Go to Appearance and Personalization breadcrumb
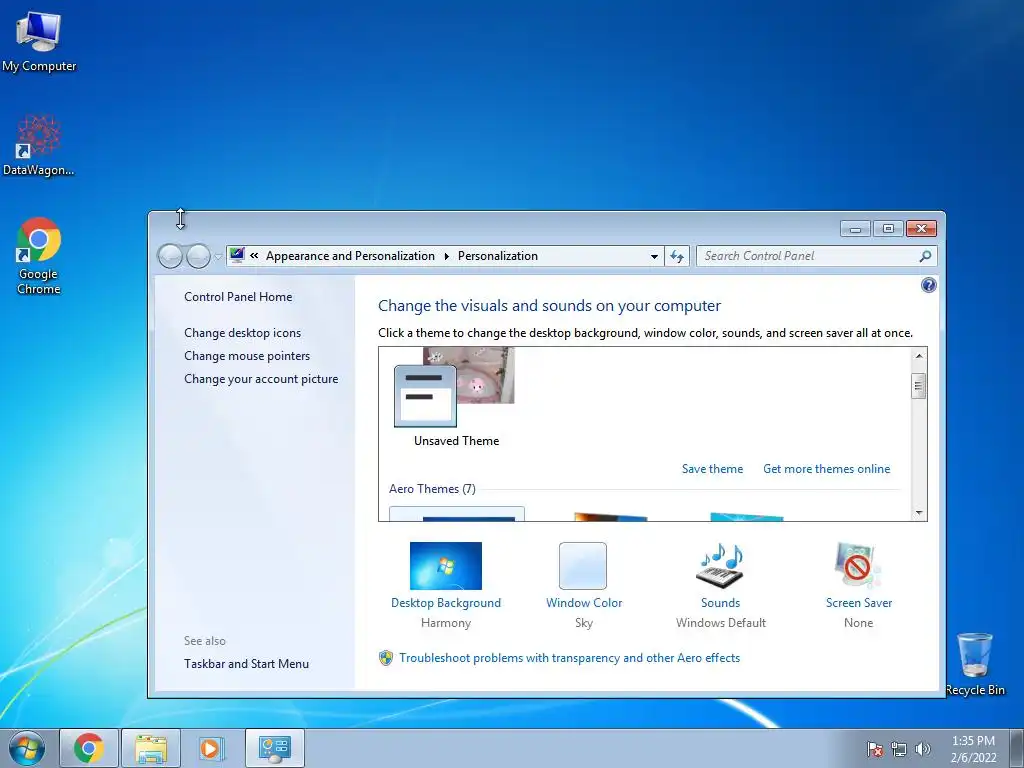 (x=350, y=256)
